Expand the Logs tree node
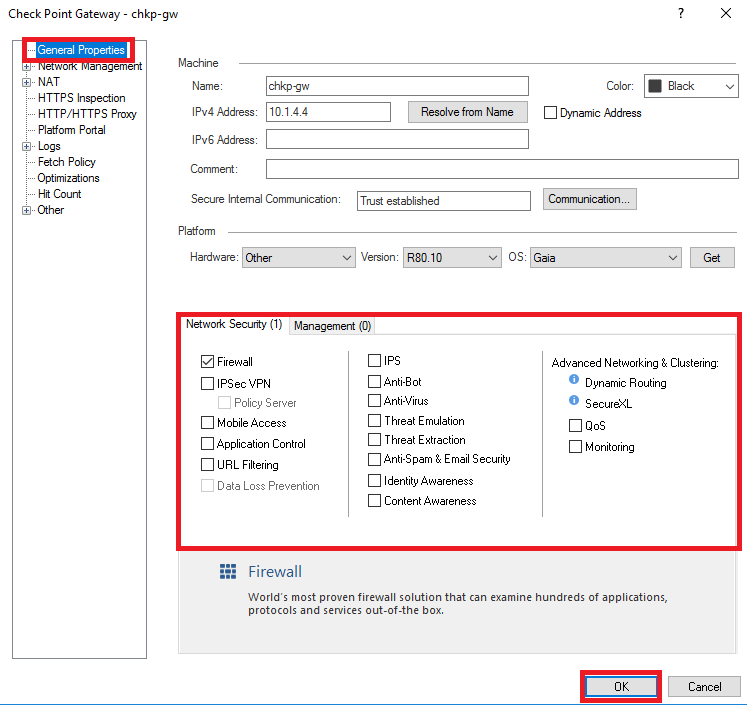This screenshot has width=747, height=705. point(27,146)
